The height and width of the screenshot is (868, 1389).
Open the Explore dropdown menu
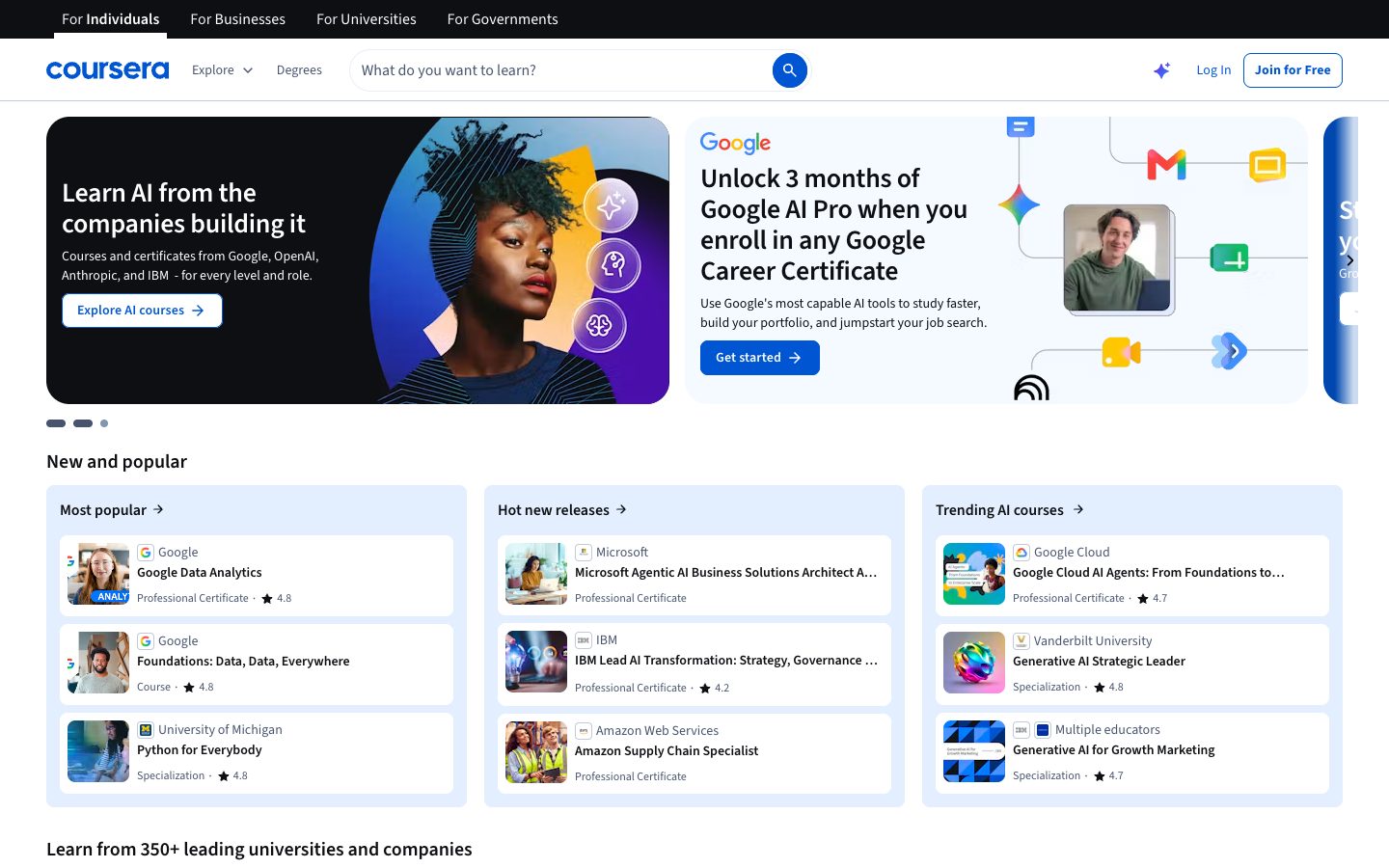click(x=222, y=70)
